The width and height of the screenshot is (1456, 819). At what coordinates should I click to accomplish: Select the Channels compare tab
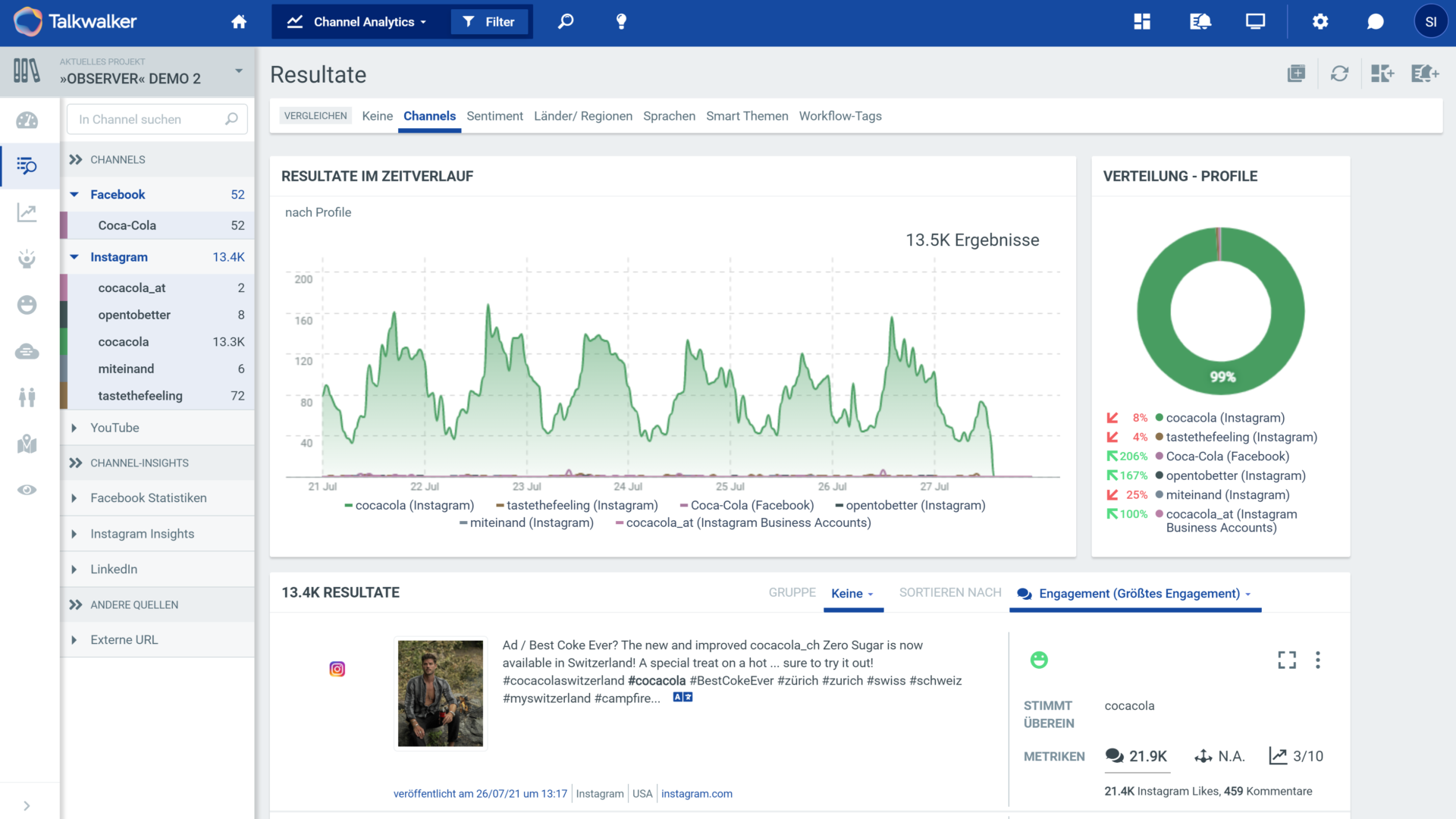coord(429,116)
